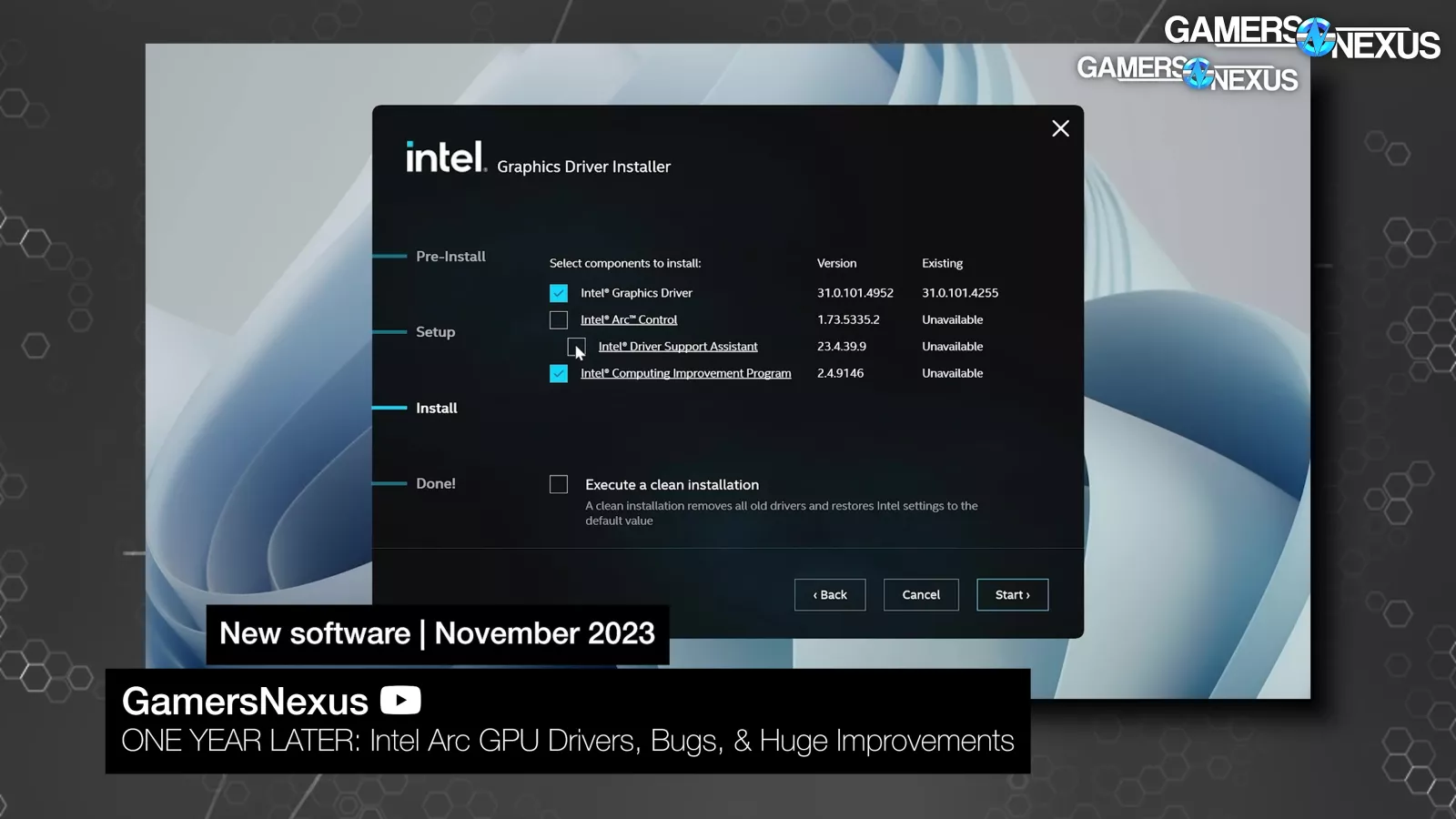
Task: Click the YouTube play icon beside GamersNexus
Action: [x=400, y=701]
